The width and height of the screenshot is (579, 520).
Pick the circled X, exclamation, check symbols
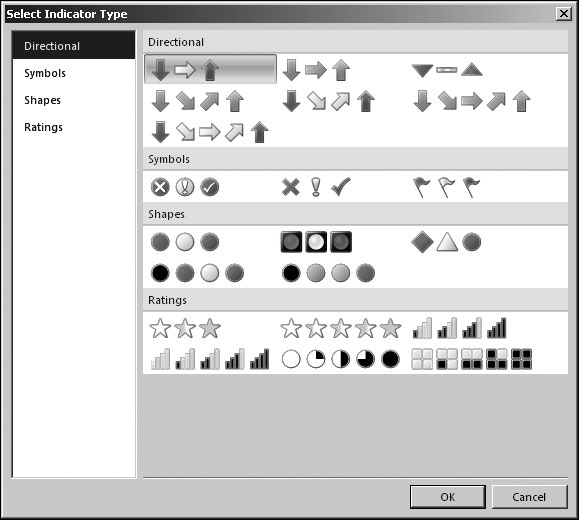[x=185, y=187]
